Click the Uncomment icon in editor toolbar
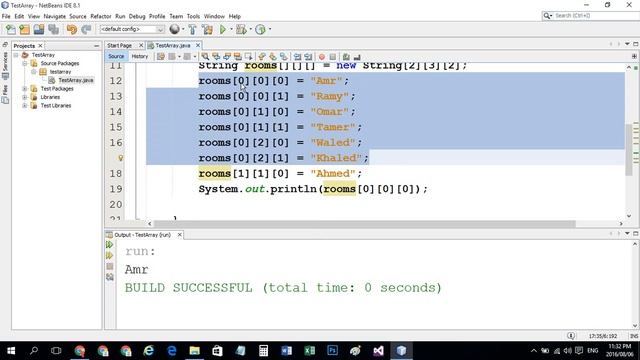Screen dimensions: 640x360 click(357, 57)
